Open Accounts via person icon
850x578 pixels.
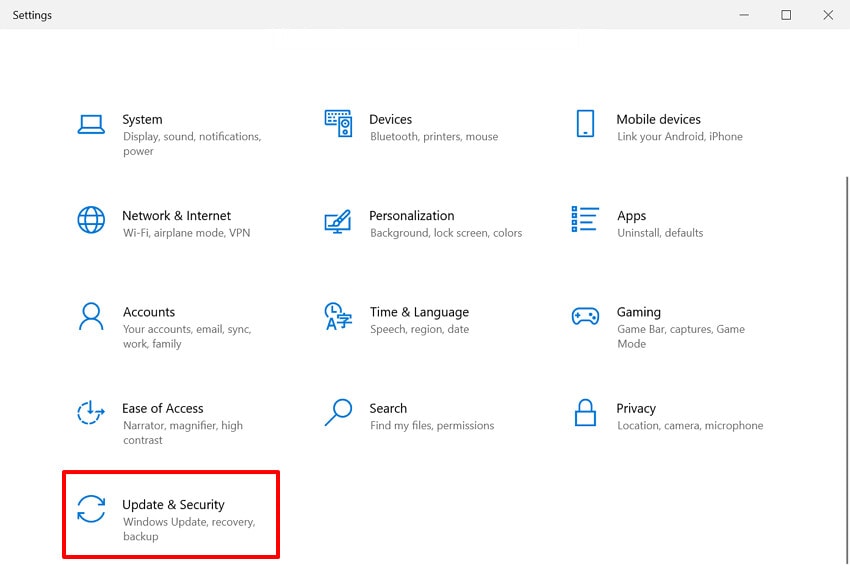pos(91,315)
